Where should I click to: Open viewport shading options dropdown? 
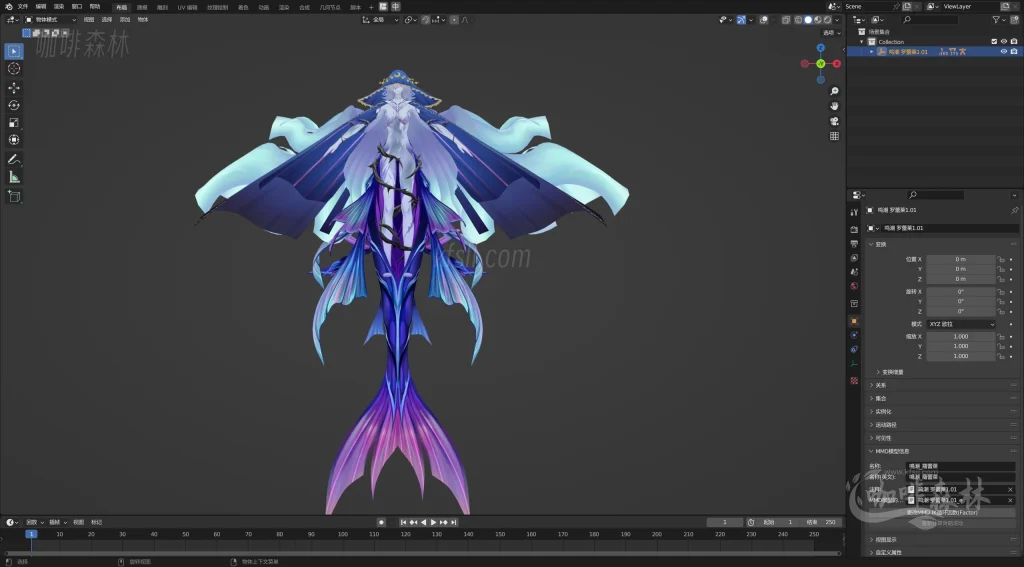click(837, 20)
